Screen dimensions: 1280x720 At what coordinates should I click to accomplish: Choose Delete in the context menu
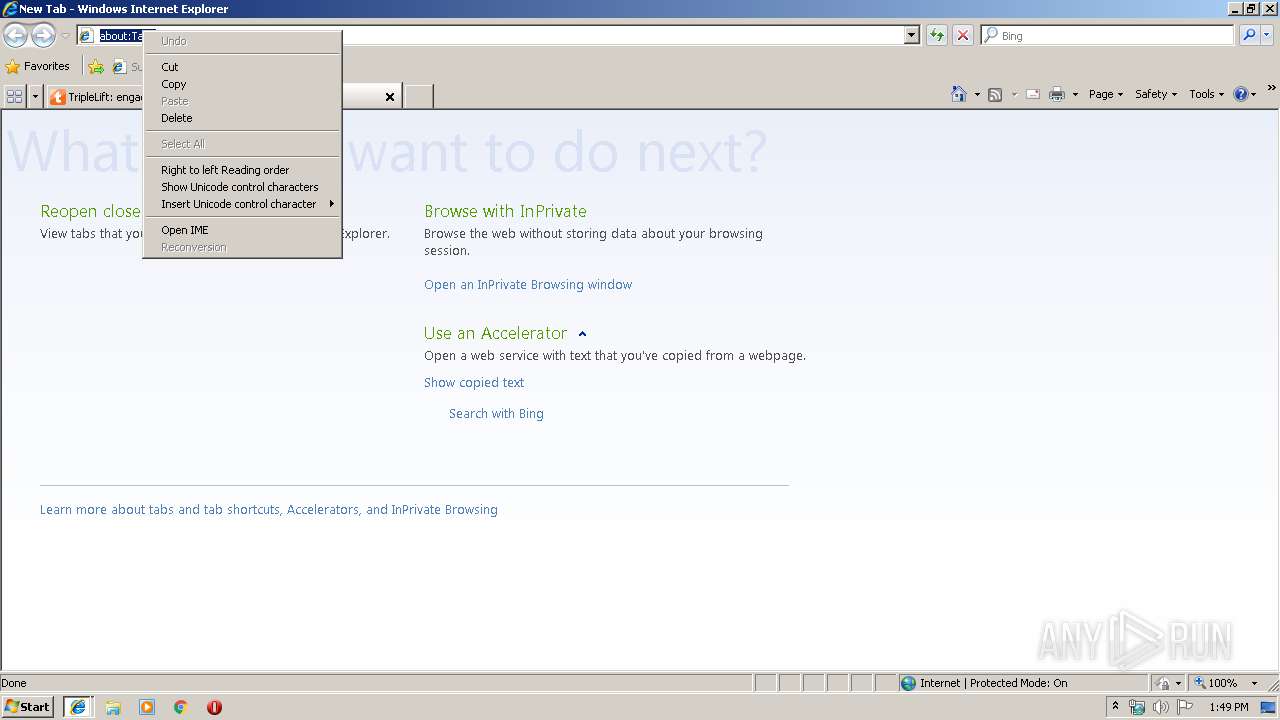point(243,118)
